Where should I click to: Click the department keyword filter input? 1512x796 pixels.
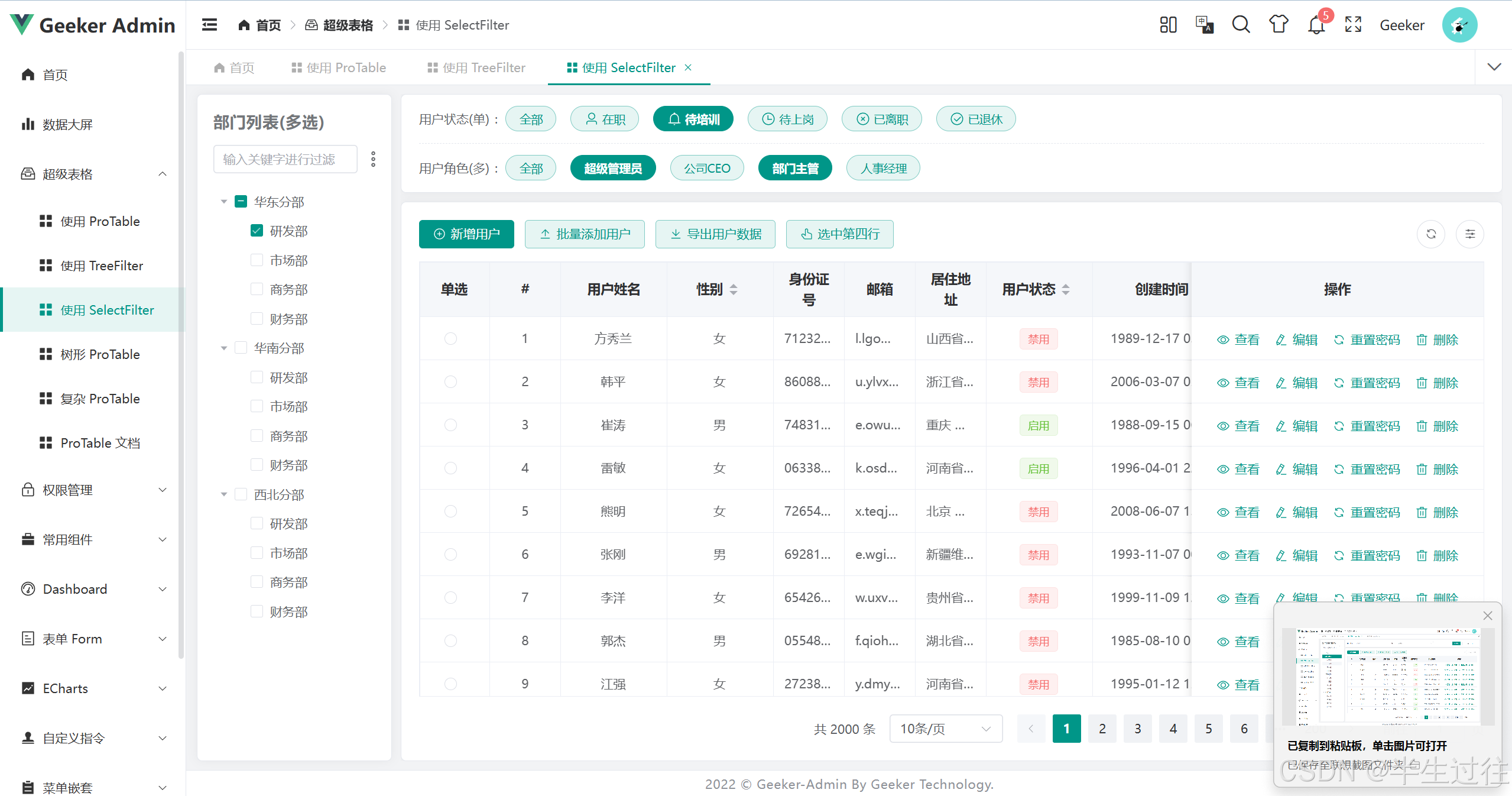point(285,159)
